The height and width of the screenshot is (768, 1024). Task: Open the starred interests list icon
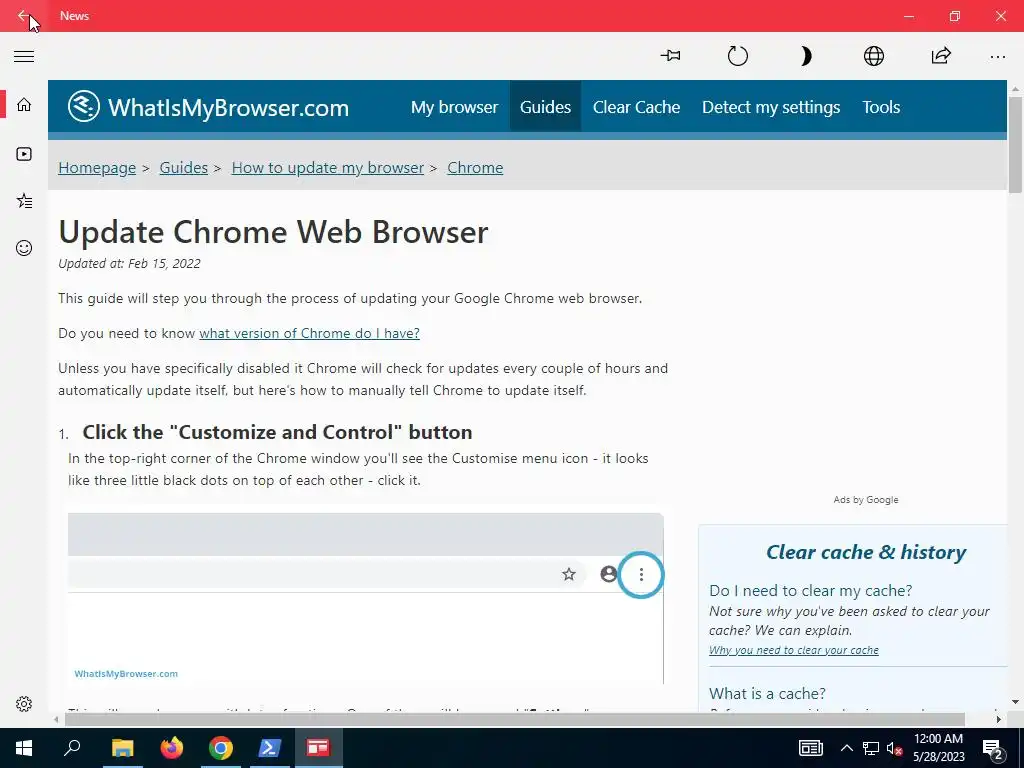tap(24, 201)
